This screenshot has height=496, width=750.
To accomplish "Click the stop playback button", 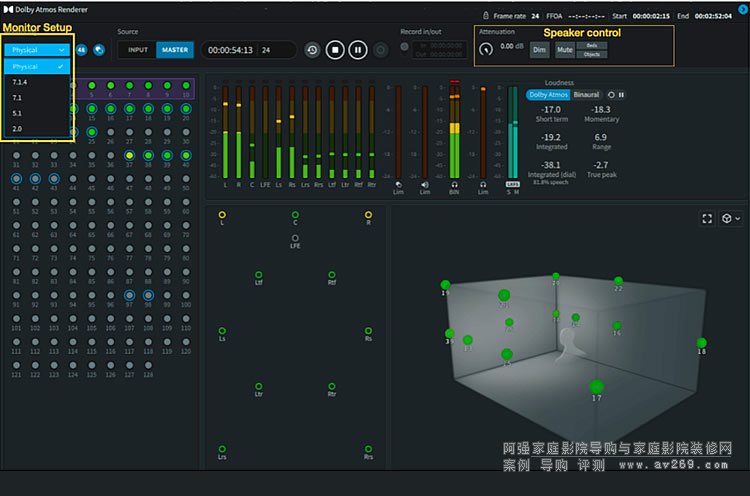I will point(336,50).
